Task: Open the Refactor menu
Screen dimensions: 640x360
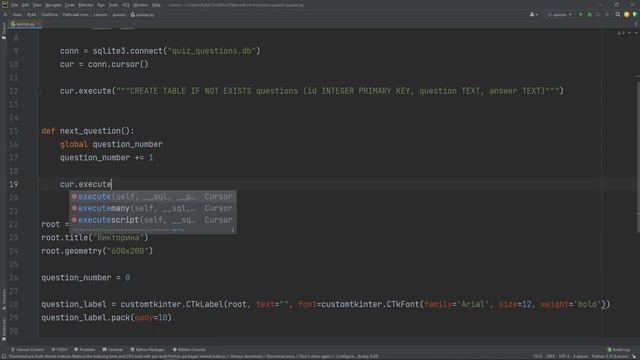Action: (x=86, y=5)
